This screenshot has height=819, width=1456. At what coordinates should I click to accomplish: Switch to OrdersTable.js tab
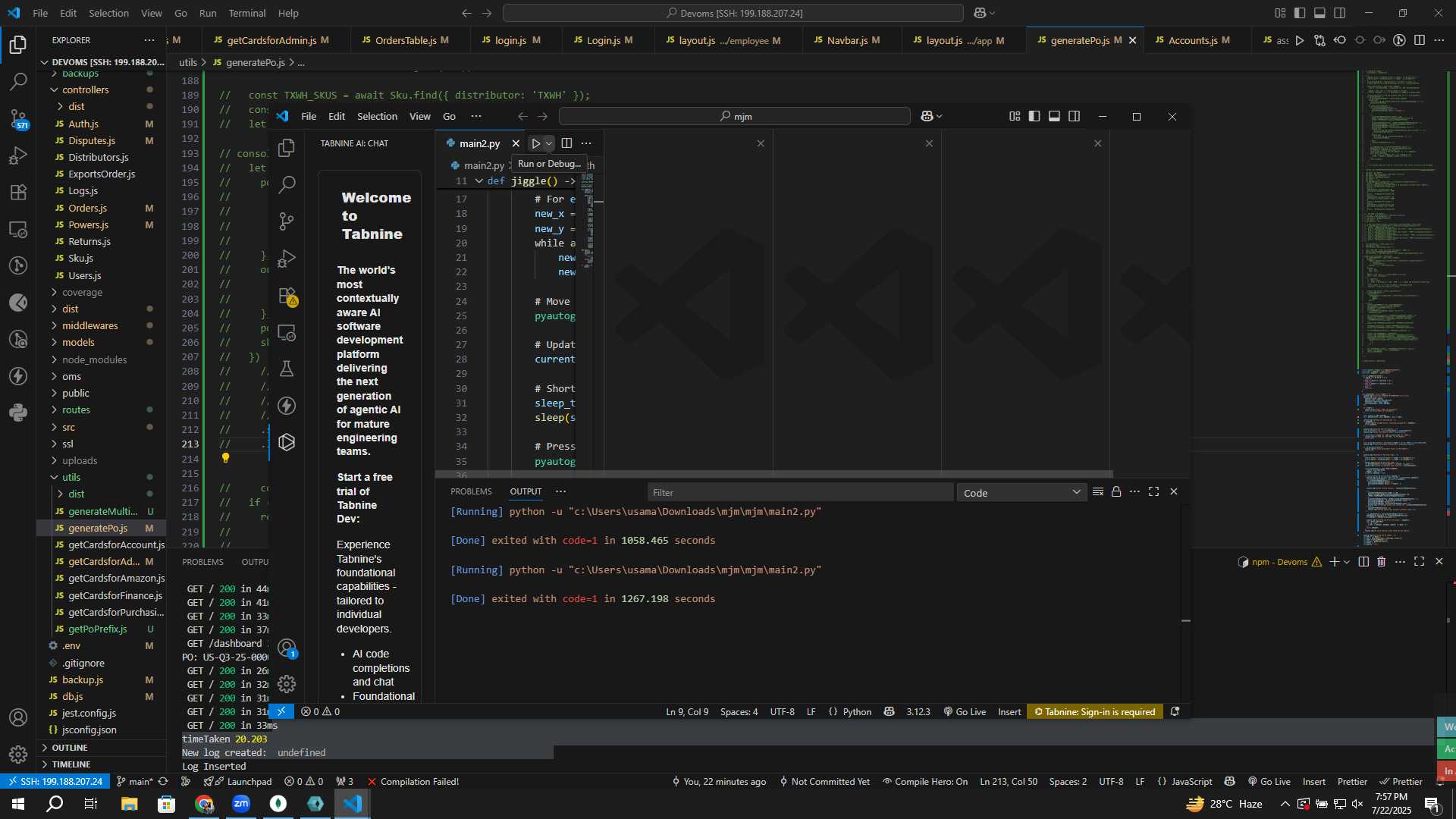pyautogui.click(x=406, y=40)
